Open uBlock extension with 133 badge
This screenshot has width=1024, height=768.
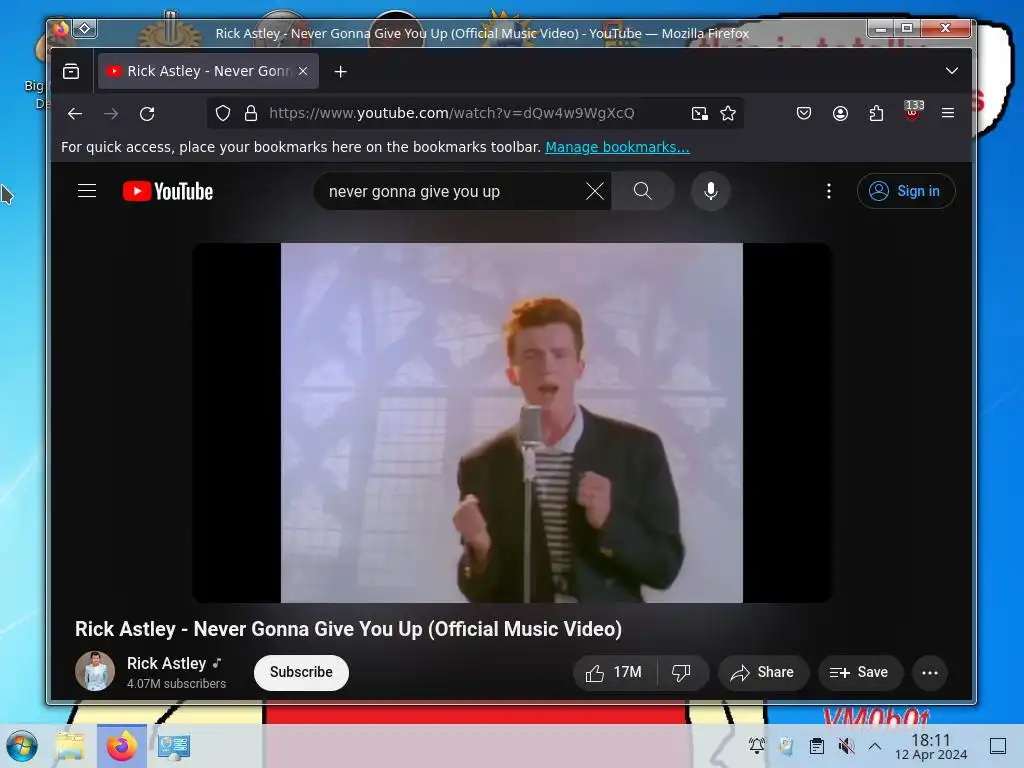pyautogui.click(x=913, y=112)
